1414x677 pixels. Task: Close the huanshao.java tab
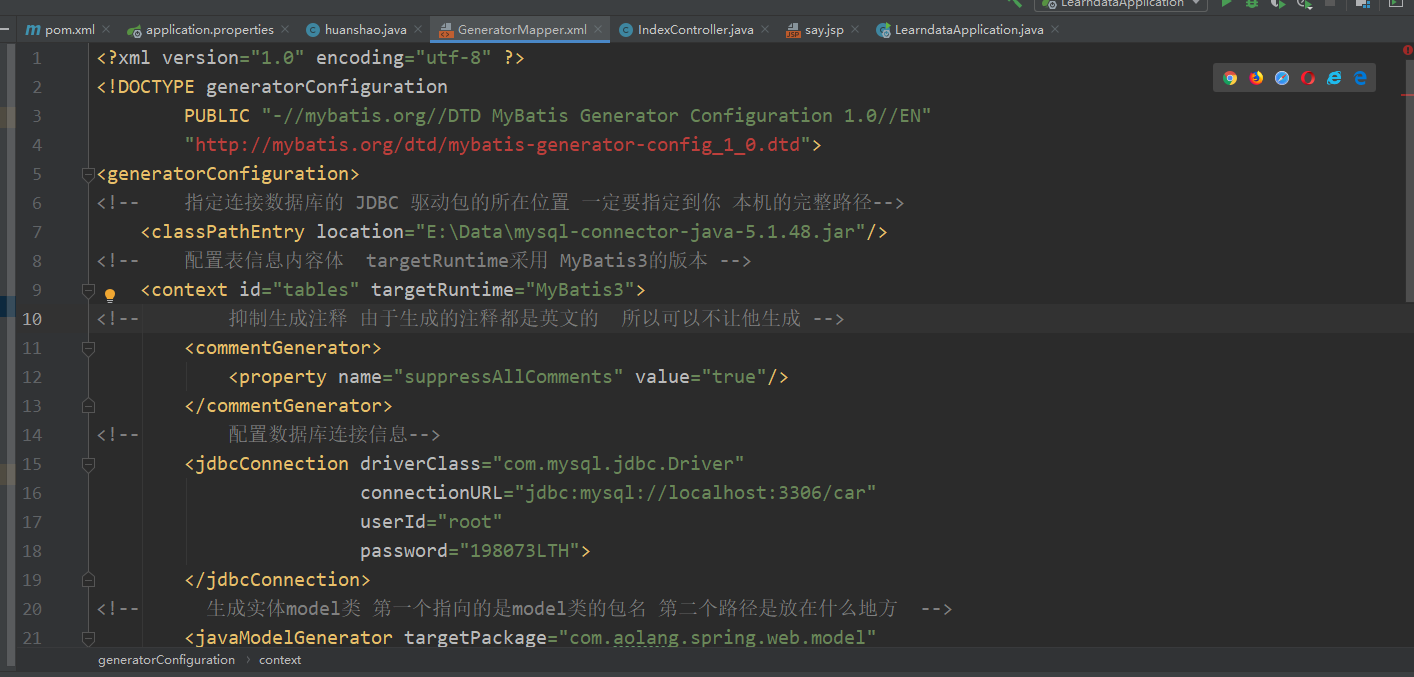pos(418,30)
